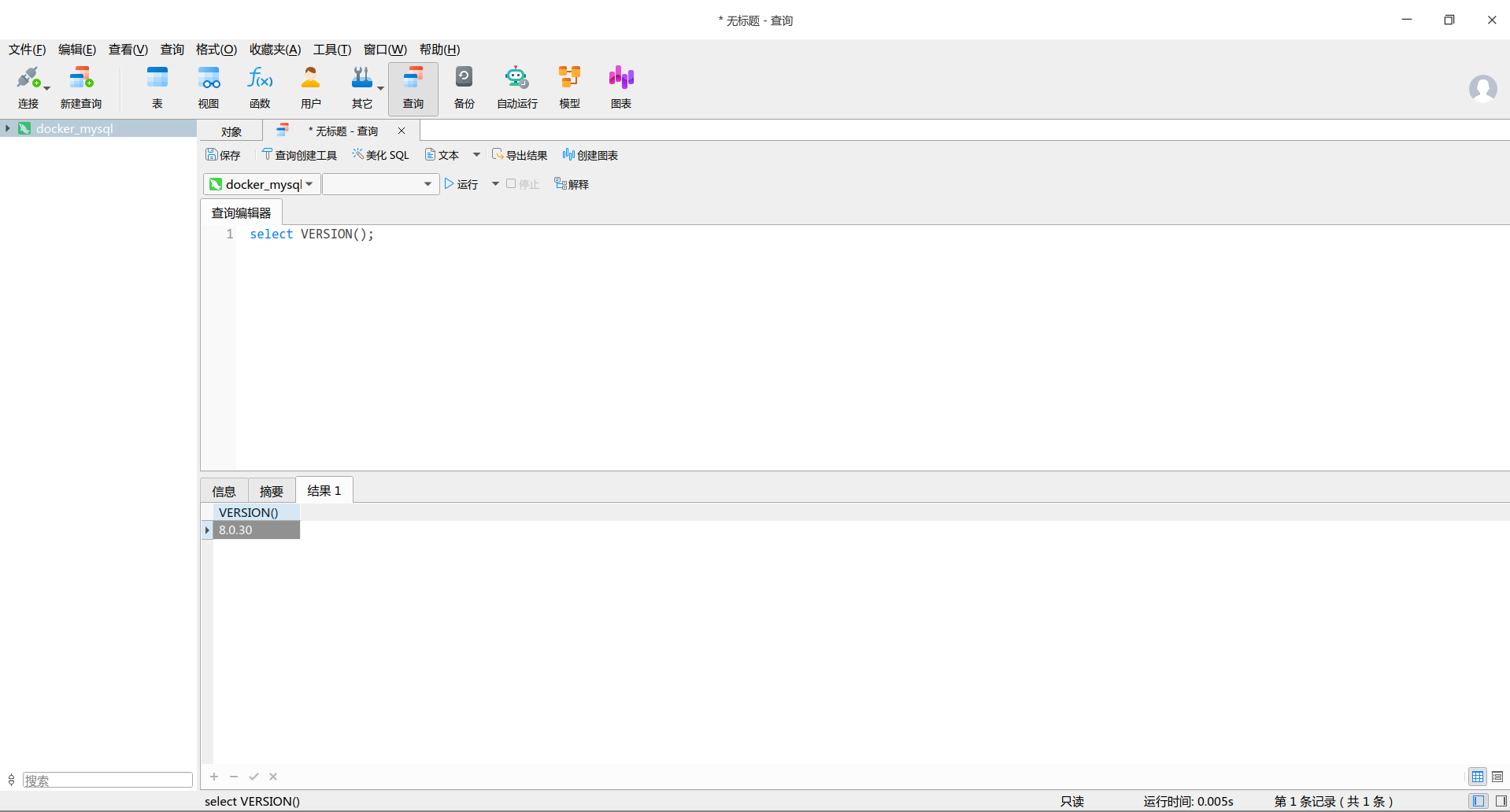Switch to the 对象 (Objects) tab
The height and width of the screenshot is (812, 1510).
[231, 131]
